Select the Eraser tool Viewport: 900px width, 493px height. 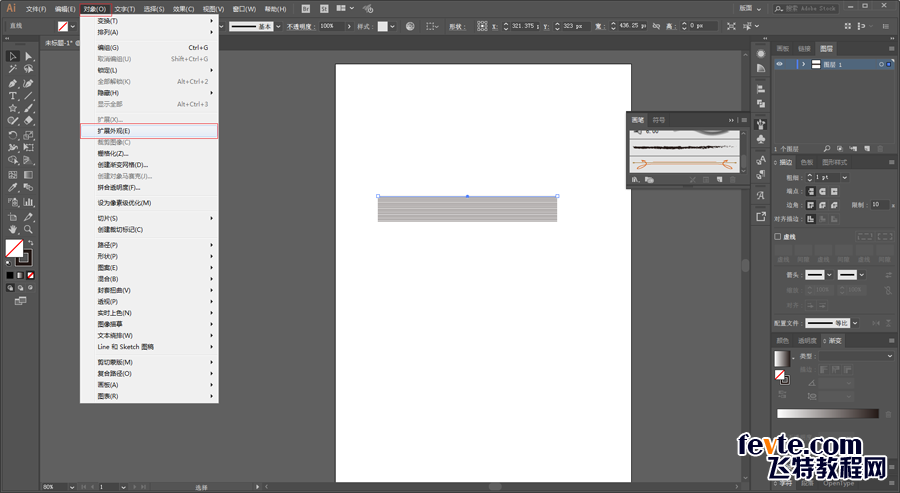pyautogui.click(x=28, y=121)
